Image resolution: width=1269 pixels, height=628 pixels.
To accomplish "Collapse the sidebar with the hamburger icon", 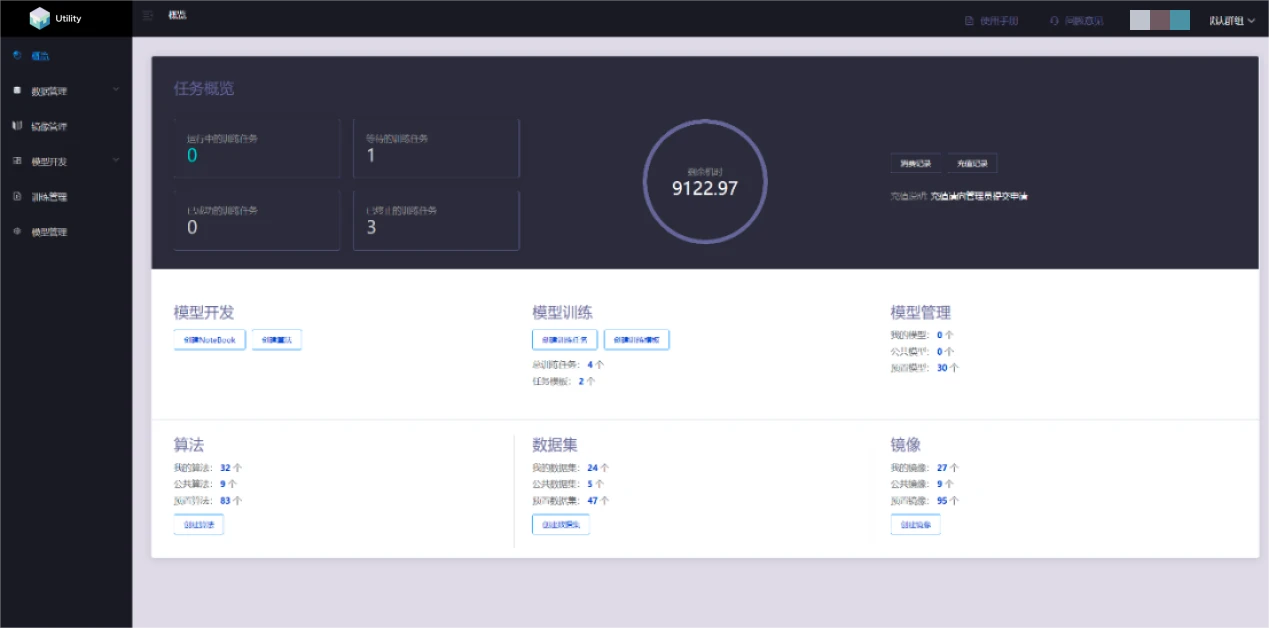I will [148, 16].
